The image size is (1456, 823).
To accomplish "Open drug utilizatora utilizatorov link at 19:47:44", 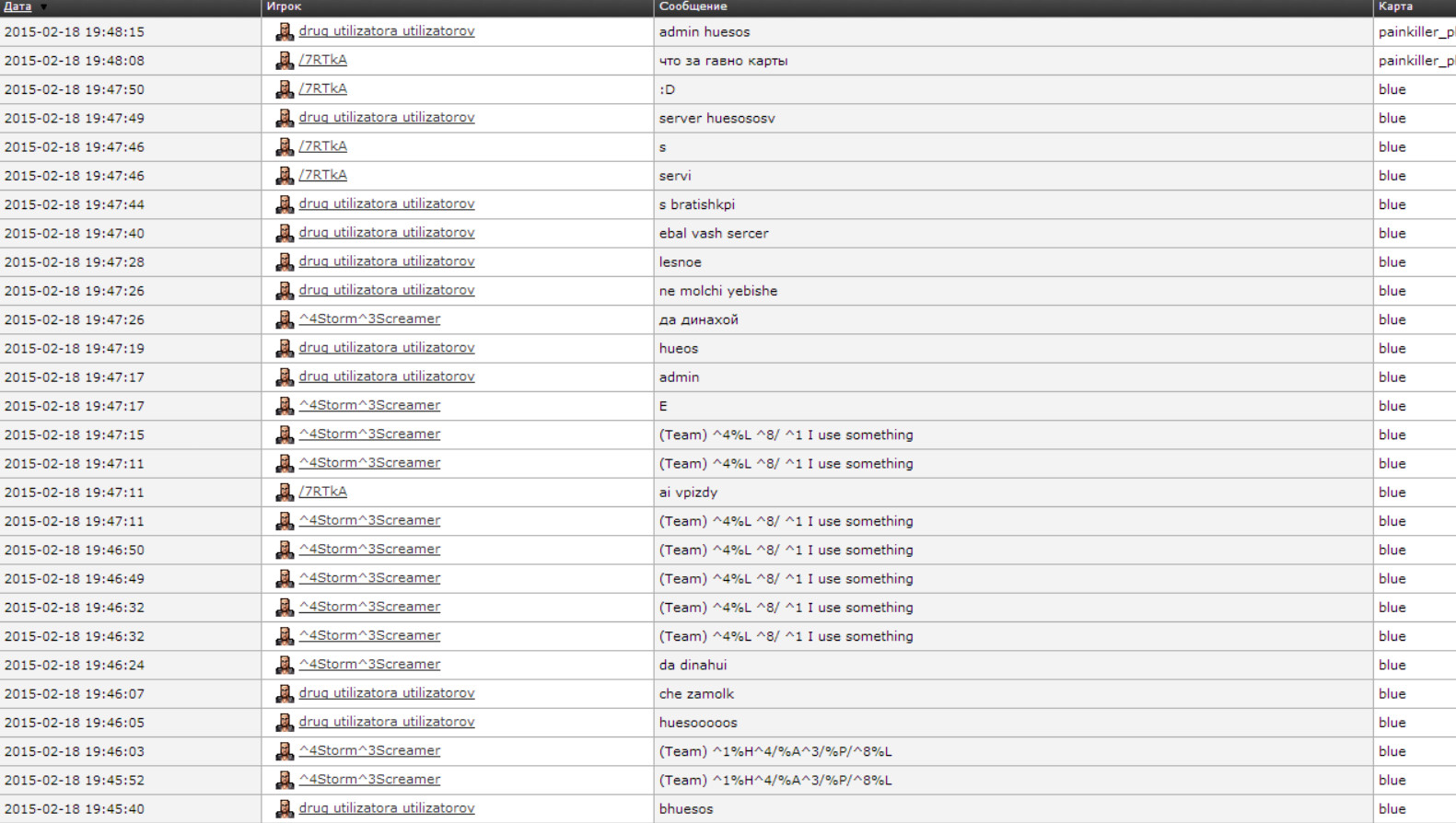I will pos(386,203).
